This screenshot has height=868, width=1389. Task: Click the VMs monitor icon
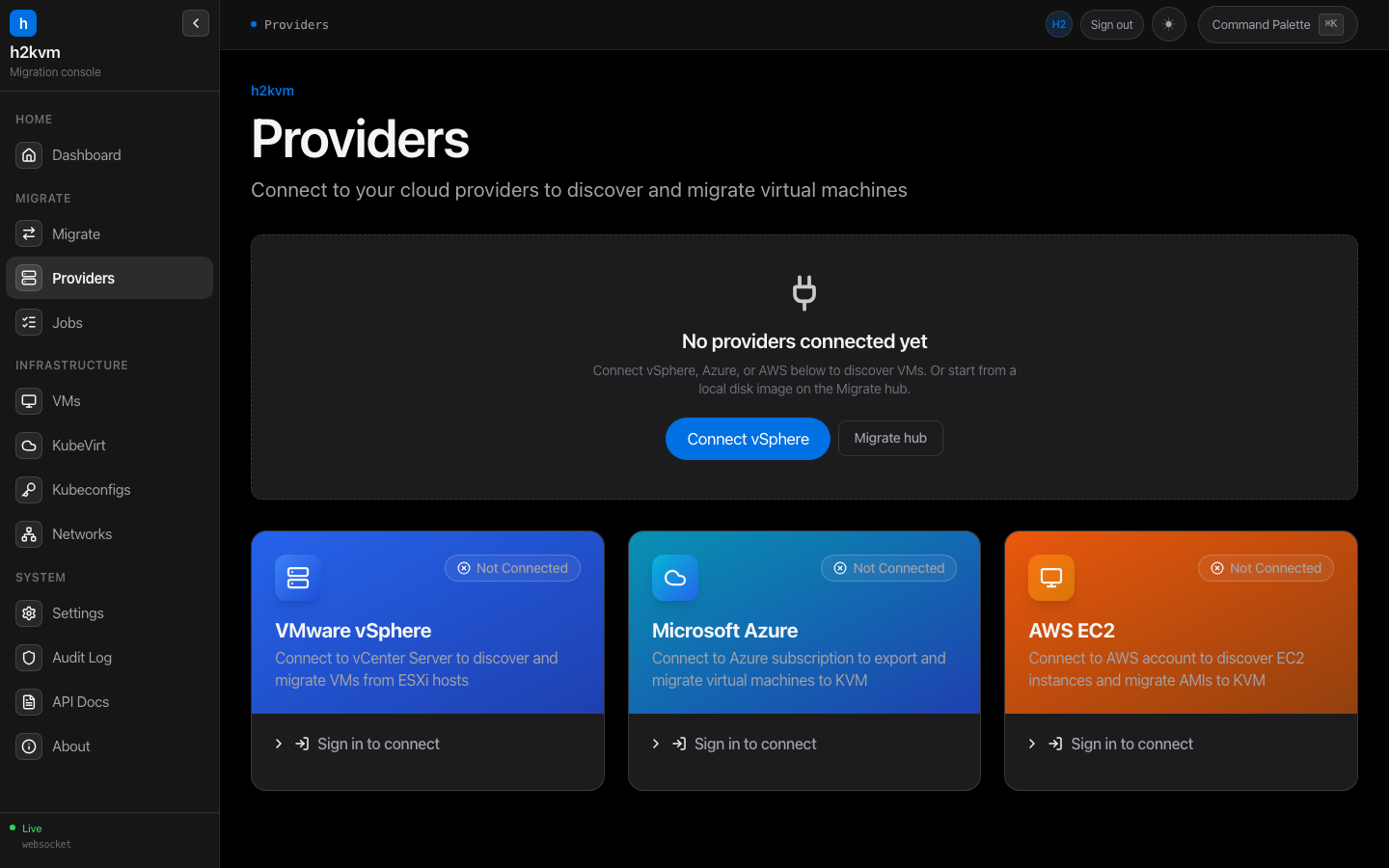coord(29,401)
